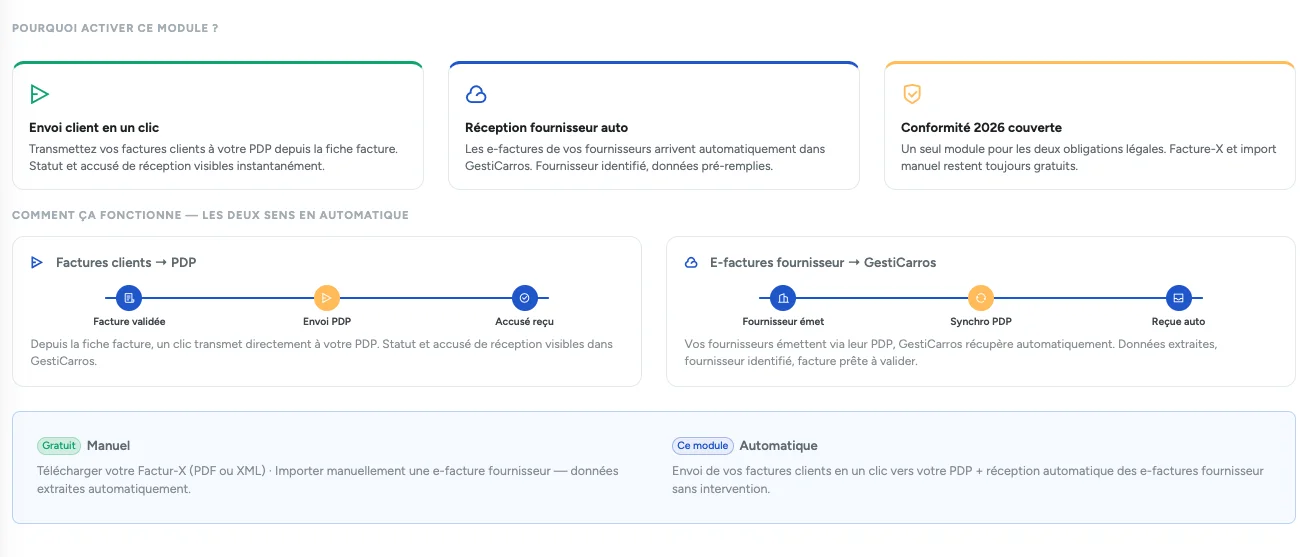1311x557 pixels.
Task: Click the orange 'Envoi PDP' step icon
Action: (x=327, y=298)
